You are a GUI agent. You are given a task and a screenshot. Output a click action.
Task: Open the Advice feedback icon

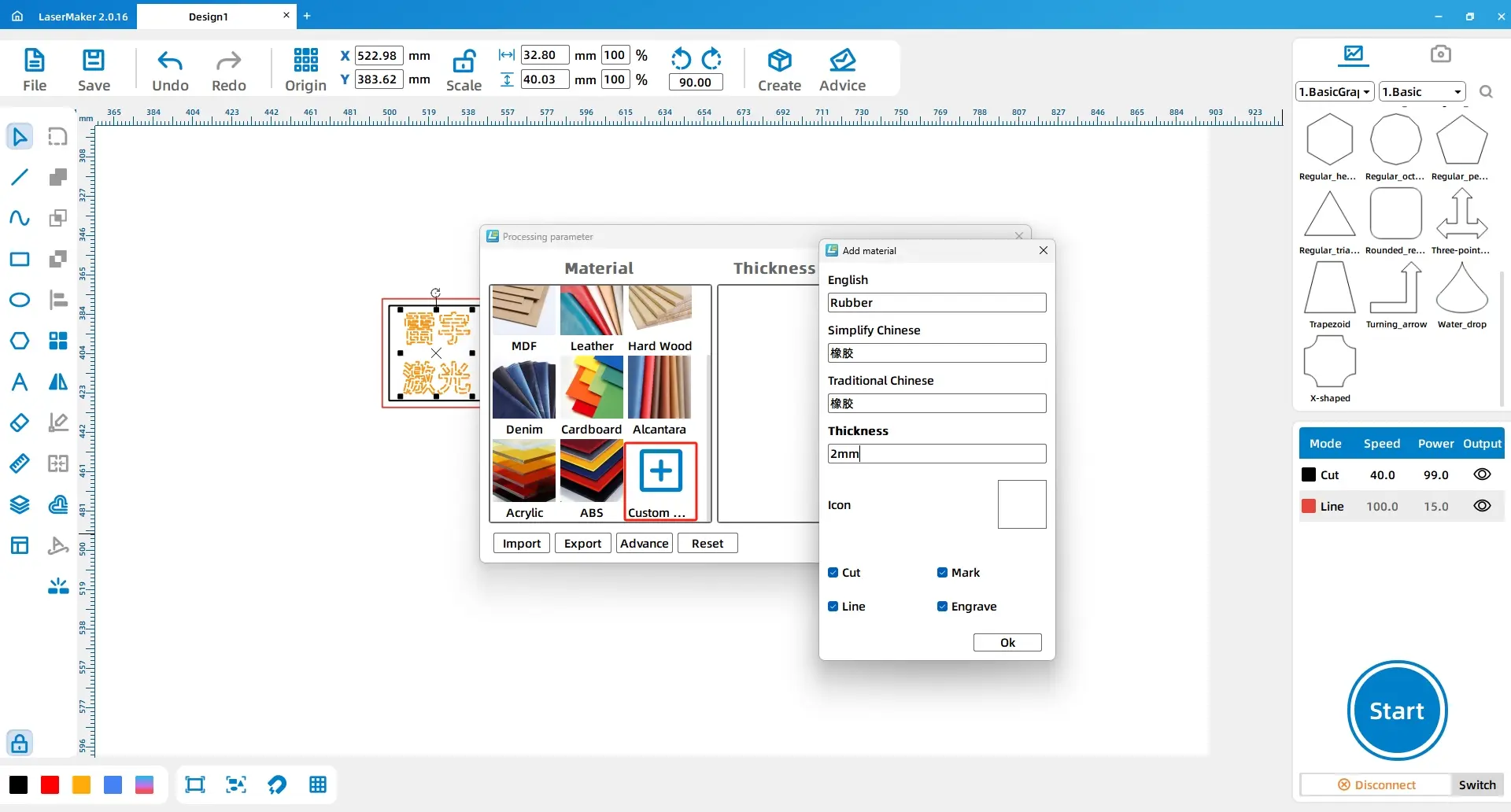coord(842,61)
